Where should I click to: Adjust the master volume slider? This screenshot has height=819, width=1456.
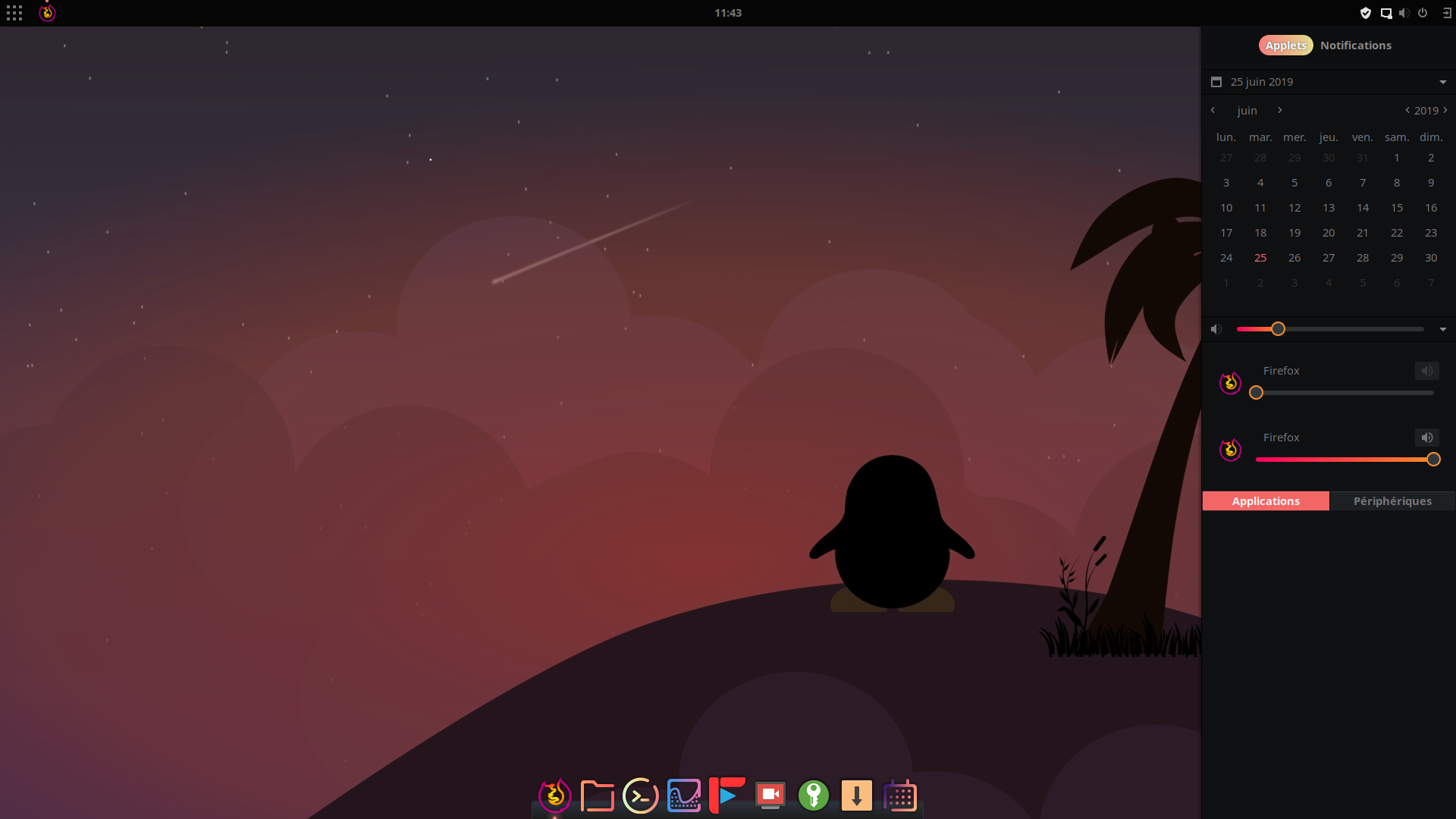point(1330,329)
